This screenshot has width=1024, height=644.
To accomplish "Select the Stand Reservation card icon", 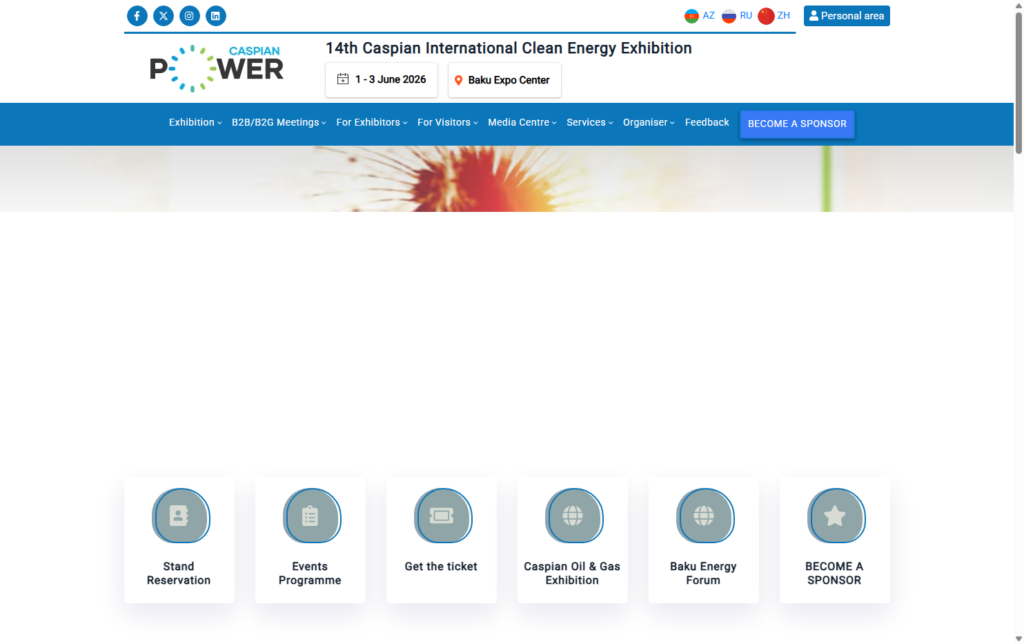I will coord(179,516).
